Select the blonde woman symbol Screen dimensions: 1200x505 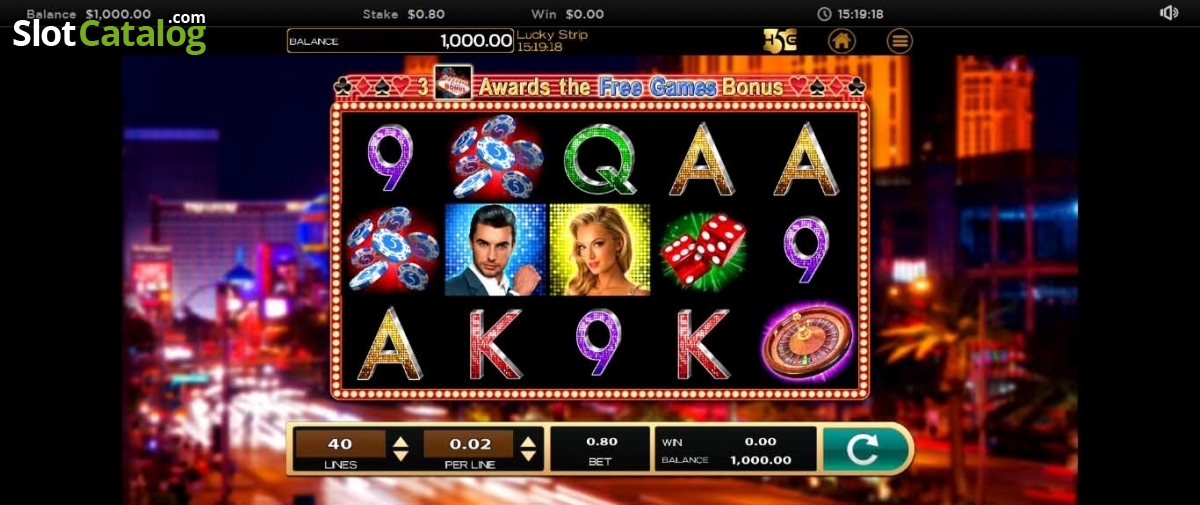point(599,250)
